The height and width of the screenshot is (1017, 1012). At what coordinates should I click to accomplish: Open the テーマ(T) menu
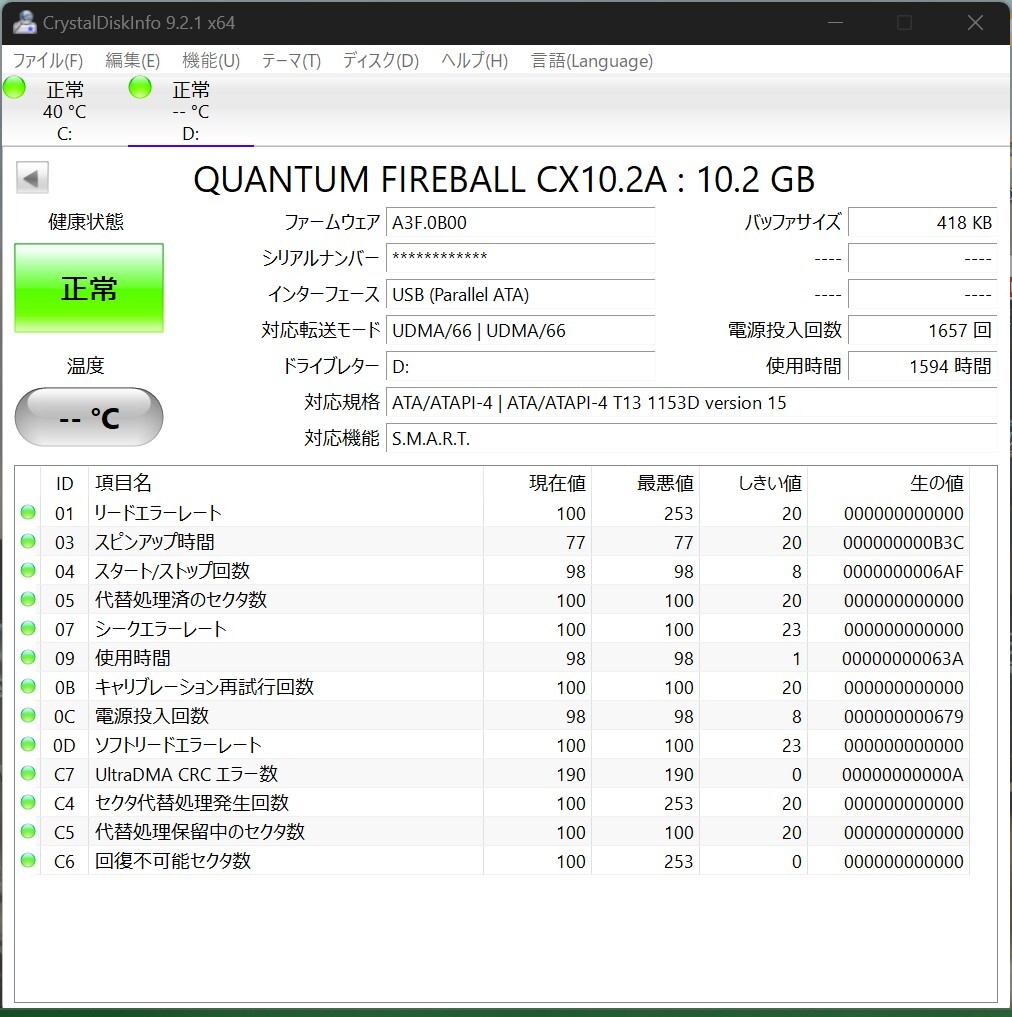pyautogui.click(x=290, y=61)
